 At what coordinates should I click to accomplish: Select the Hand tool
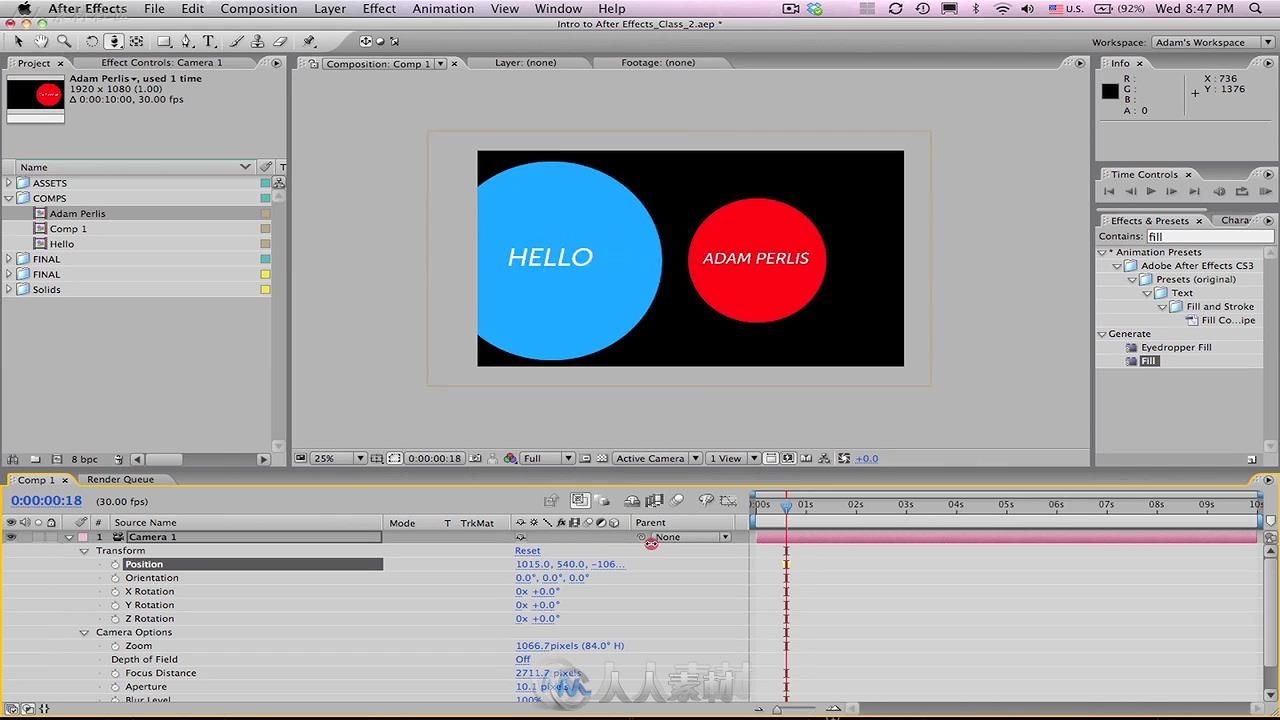click(41, 41)
